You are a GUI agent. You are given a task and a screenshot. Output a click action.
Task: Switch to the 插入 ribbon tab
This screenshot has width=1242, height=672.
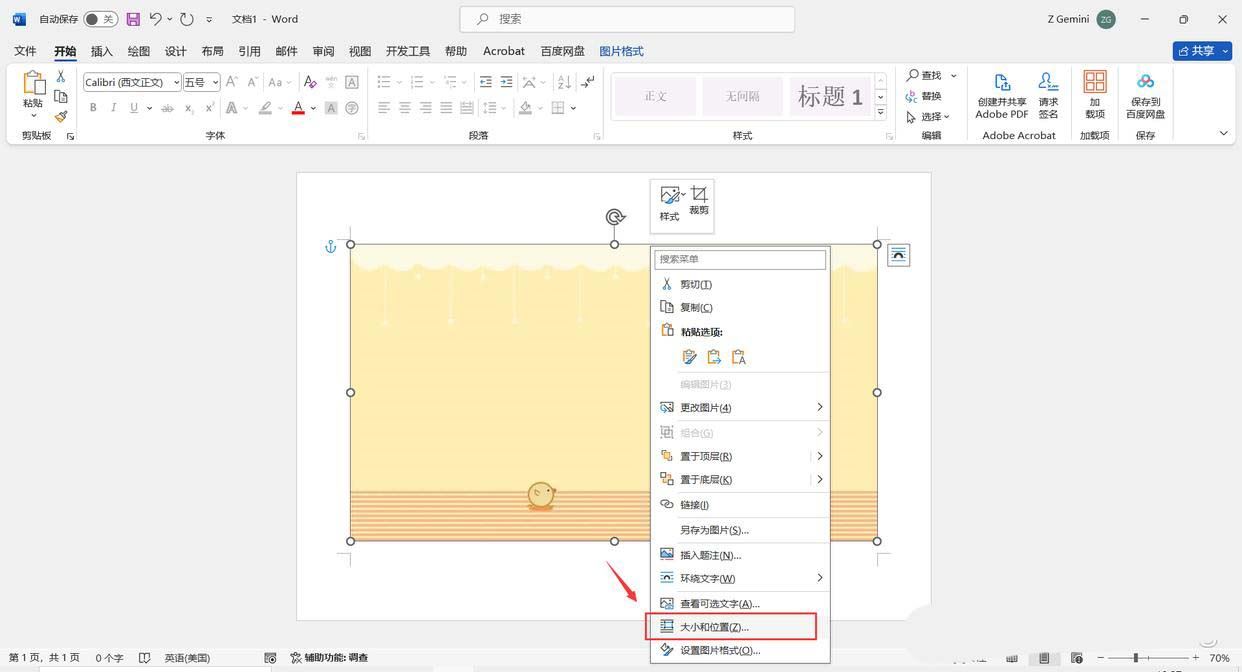(104, 51)
